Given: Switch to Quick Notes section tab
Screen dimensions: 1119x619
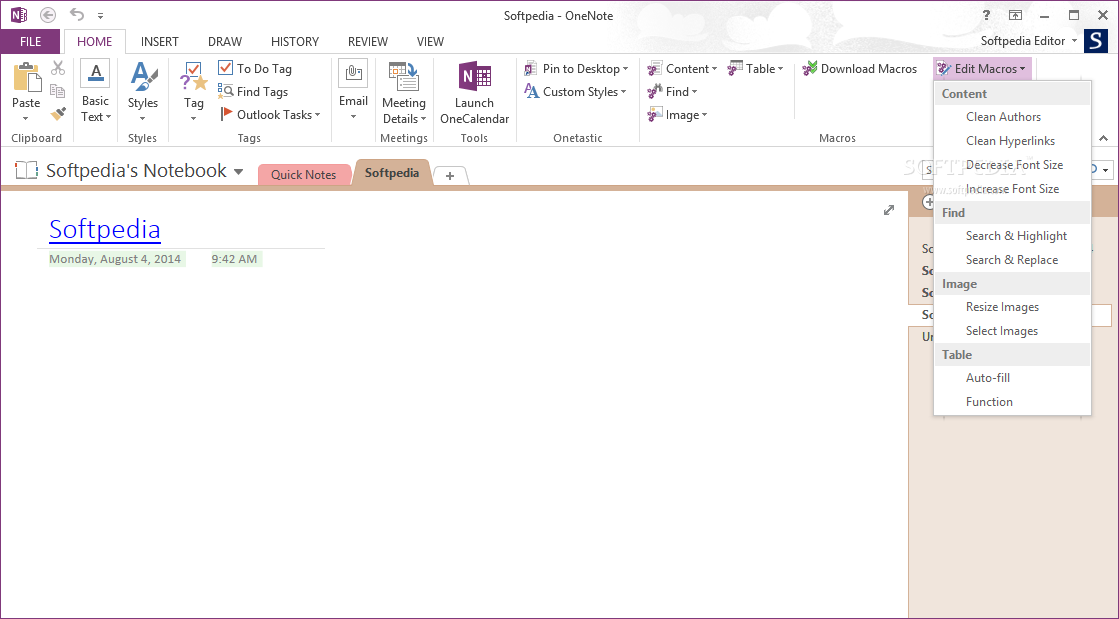Looking at the screenshot, I should click(x=303, y=174).
